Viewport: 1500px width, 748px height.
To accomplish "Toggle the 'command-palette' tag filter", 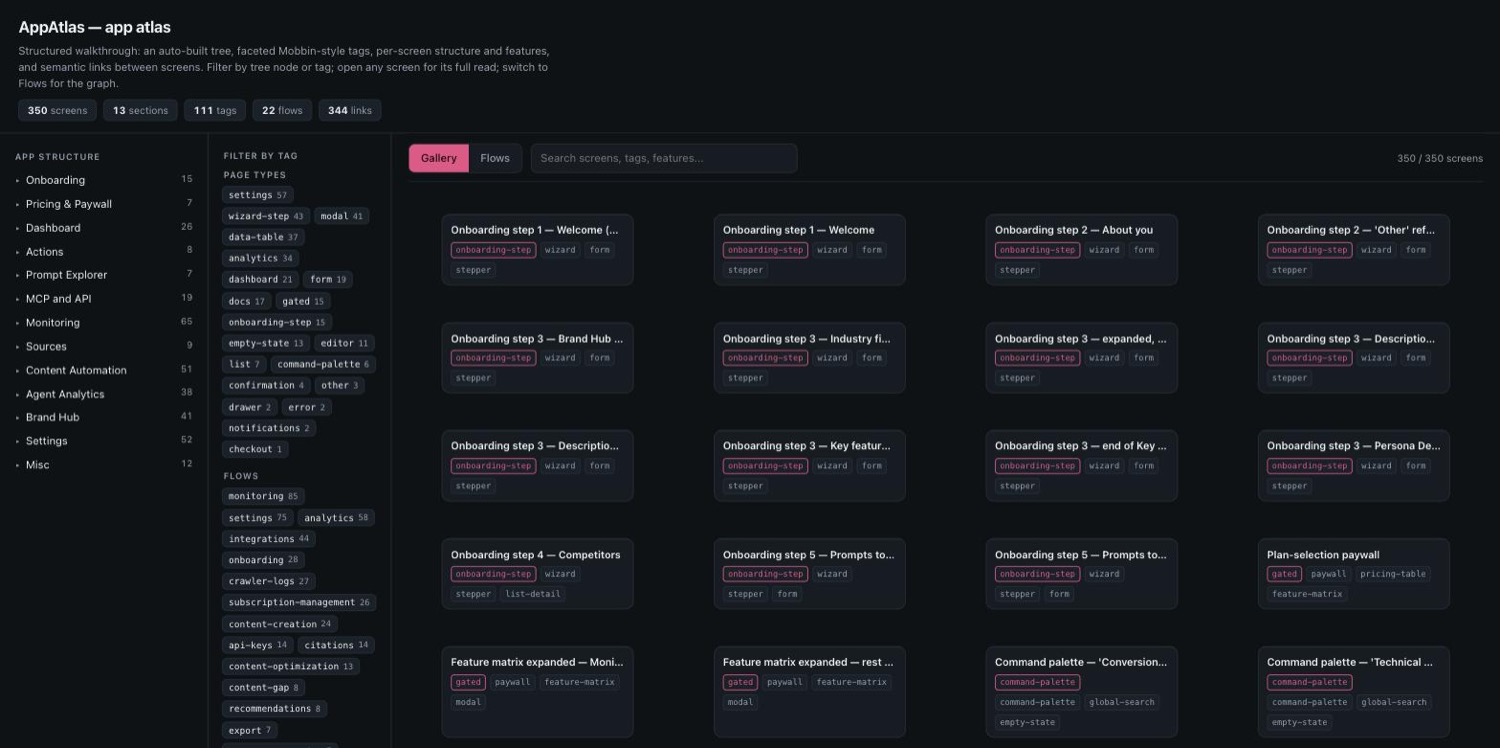I will [x=323, y=364].
